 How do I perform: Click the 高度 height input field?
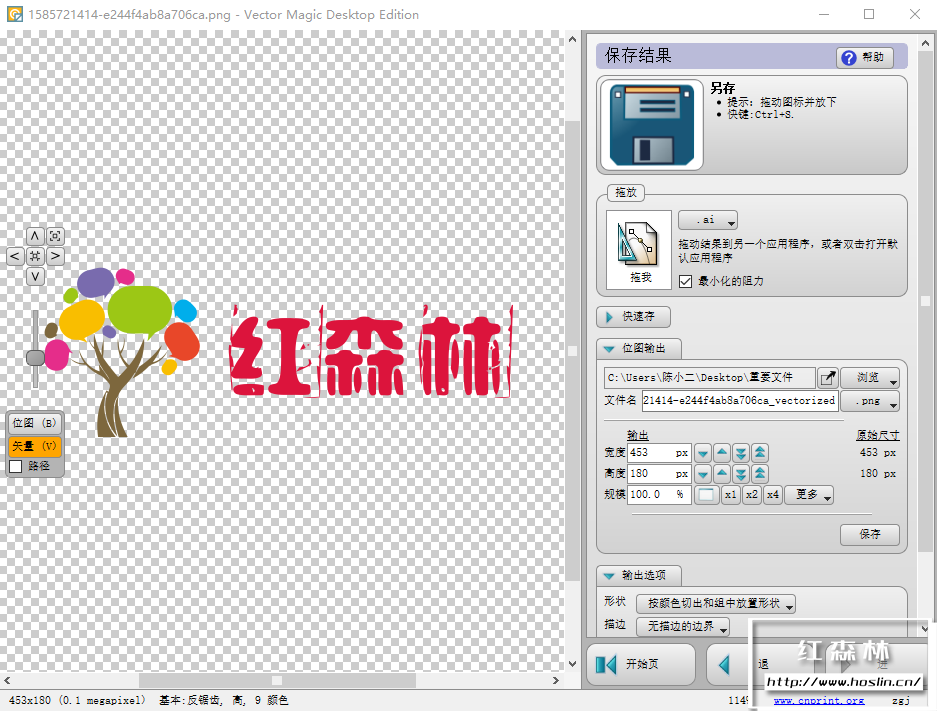click(659, 474)
